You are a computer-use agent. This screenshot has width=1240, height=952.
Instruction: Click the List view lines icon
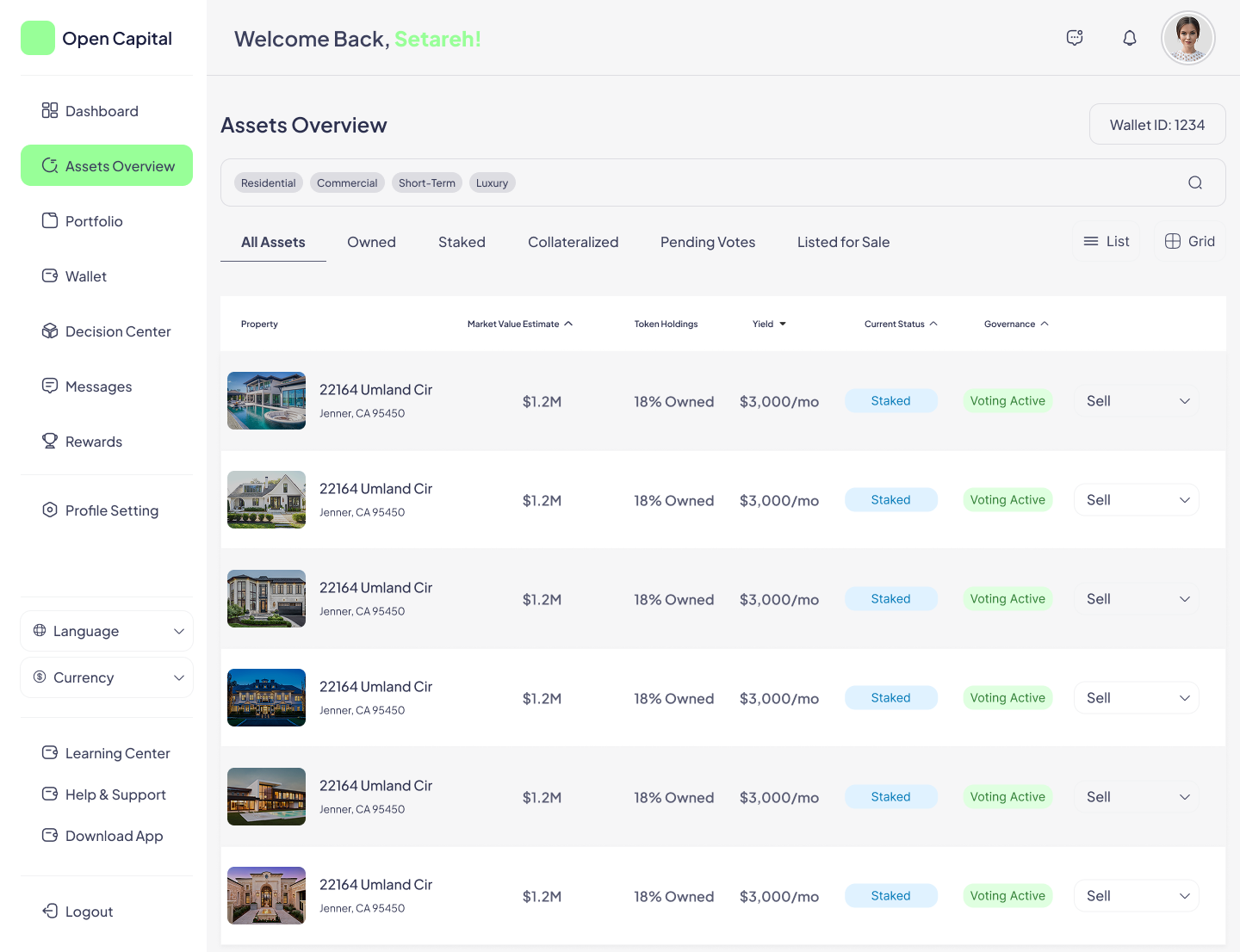[1091, 241]
